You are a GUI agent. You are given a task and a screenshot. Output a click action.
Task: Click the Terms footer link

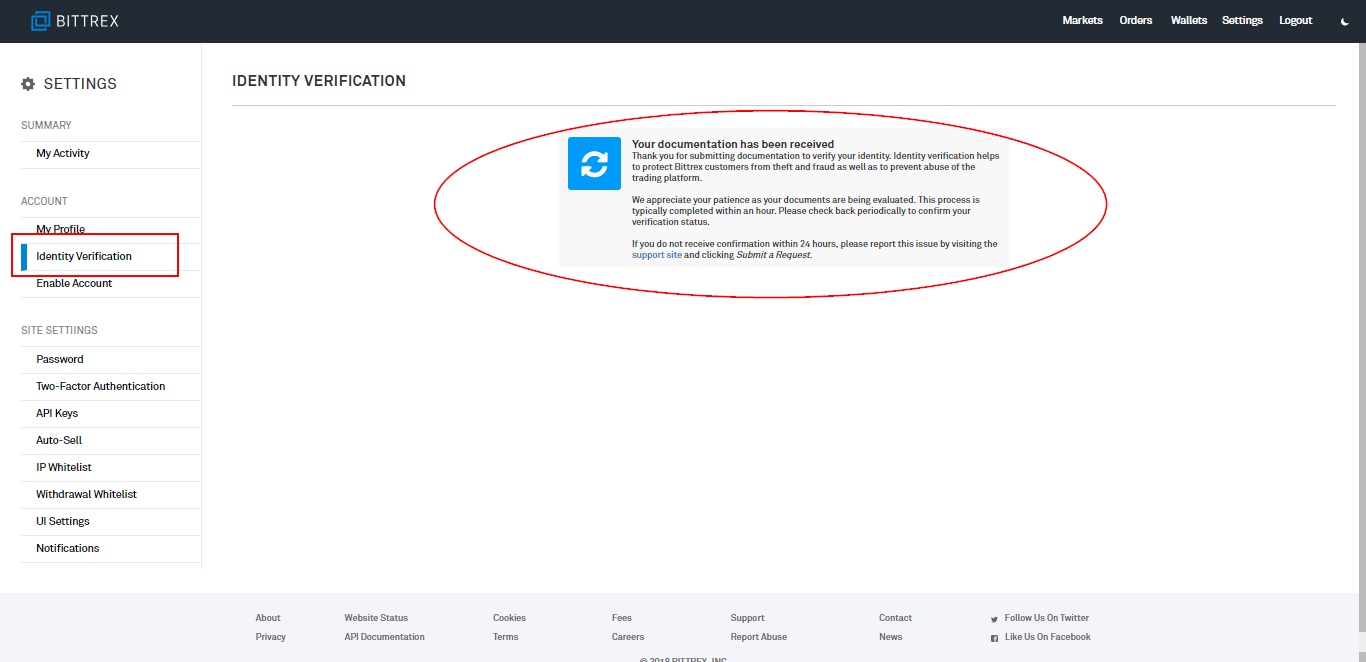click(506, 637)
